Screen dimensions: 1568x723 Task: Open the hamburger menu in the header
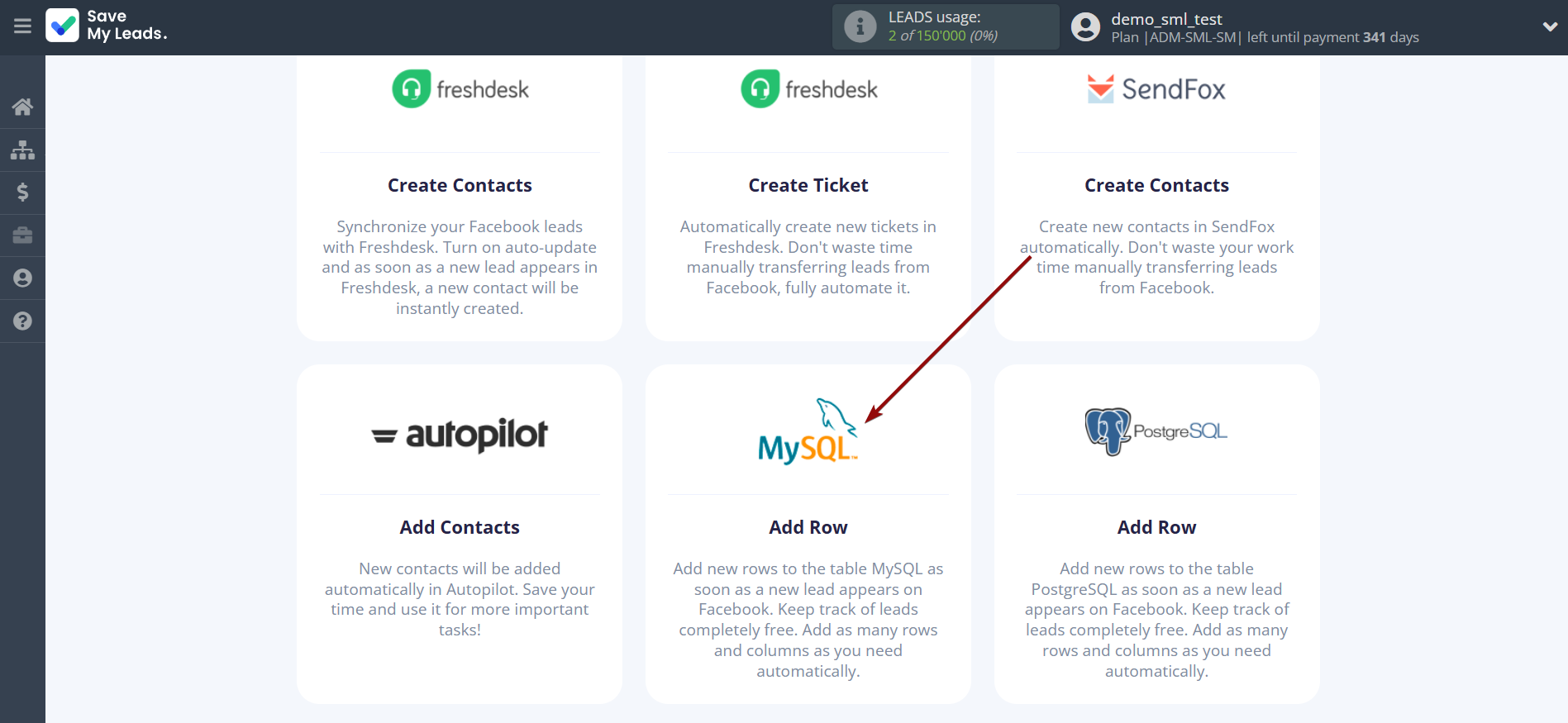point(22,26)
